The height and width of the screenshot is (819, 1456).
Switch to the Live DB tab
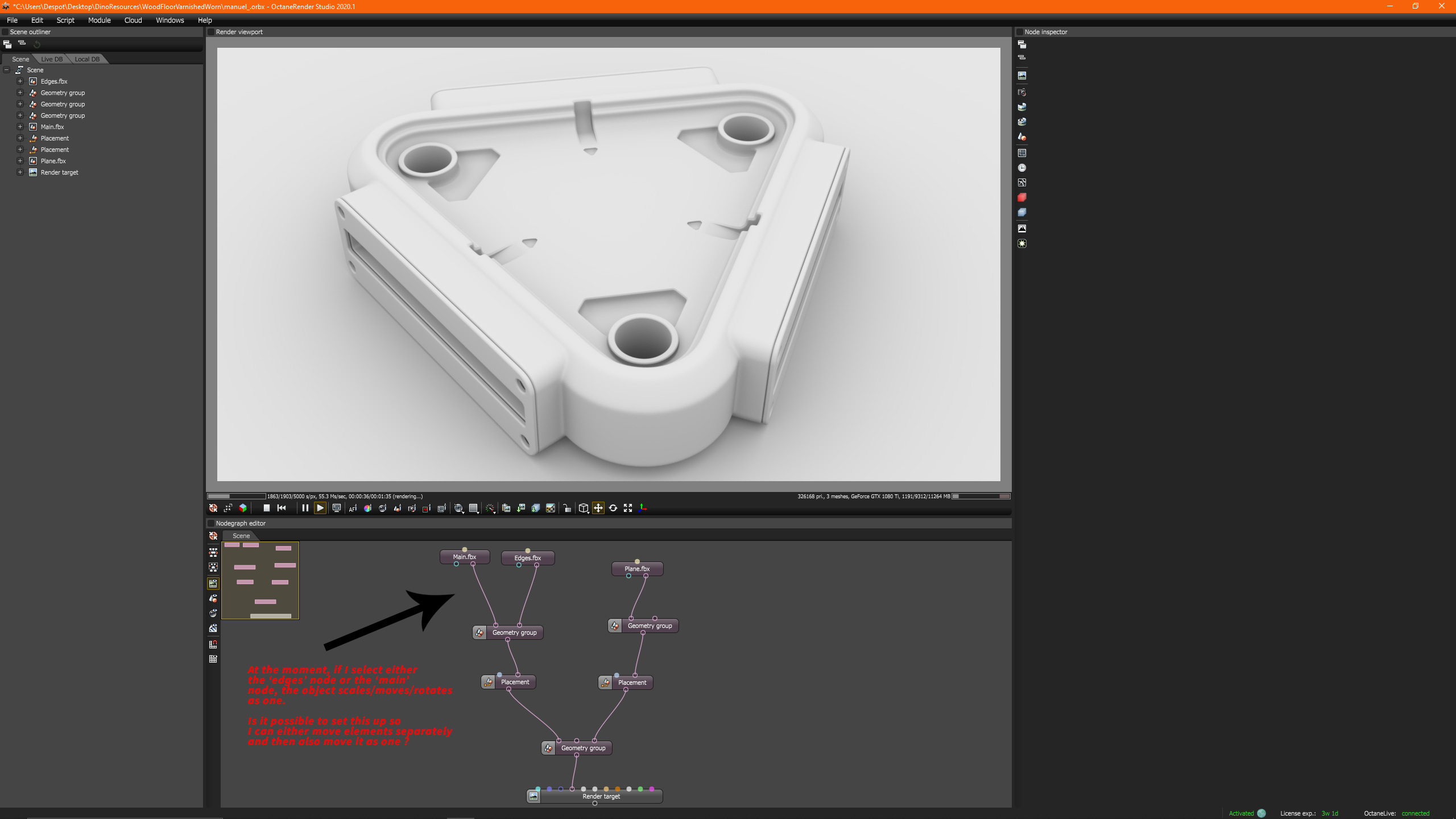coord(52,59)
